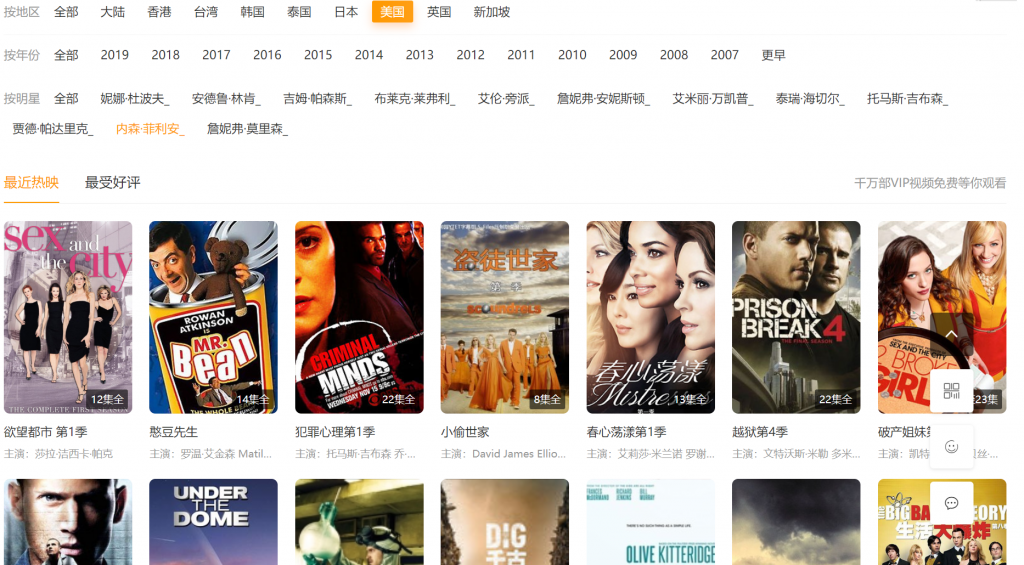Click the back-to-top chevron arrow

click(951, 335)
